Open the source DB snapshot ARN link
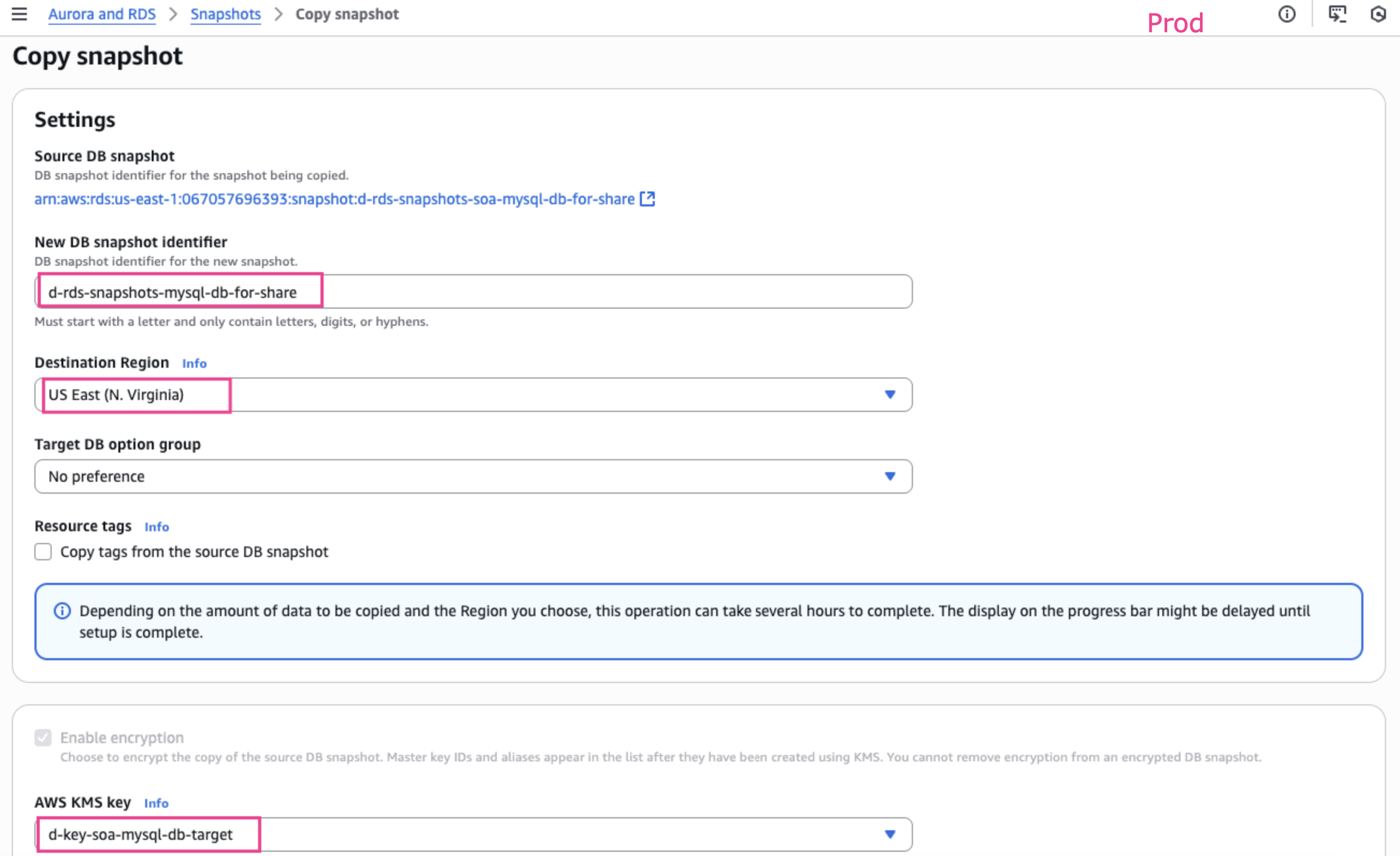The height and width of the screenshot is (856, 1400). (x=334, y=199)
